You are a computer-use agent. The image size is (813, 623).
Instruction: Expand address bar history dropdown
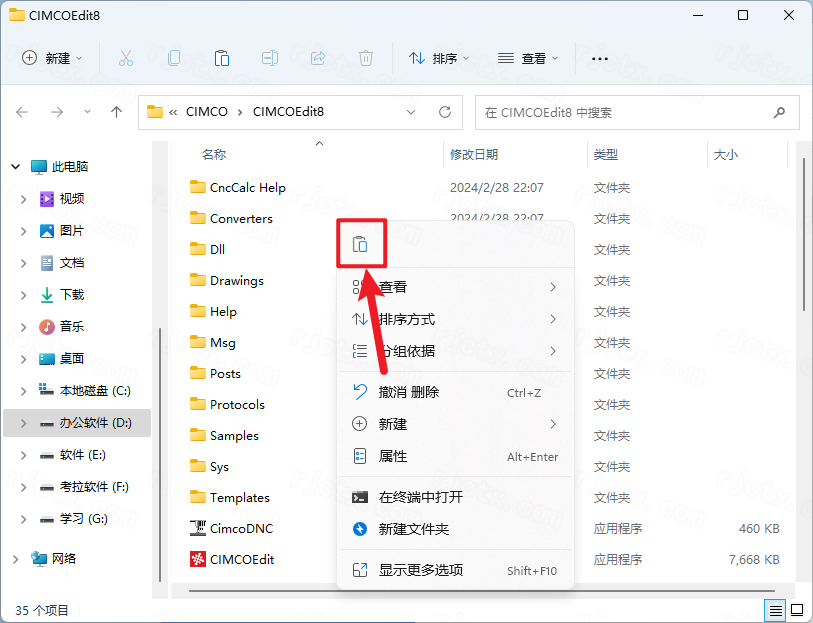click(411, 112)
